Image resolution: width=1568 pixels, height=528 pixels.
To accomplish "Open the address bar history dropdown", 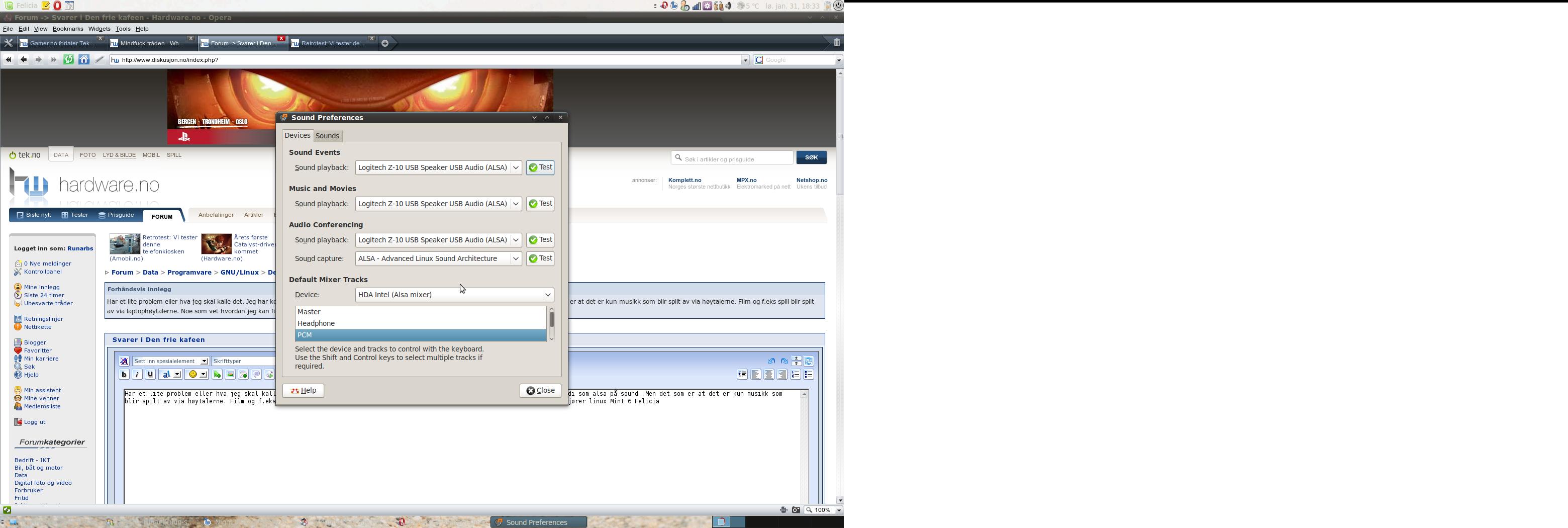I will (745, 60).
